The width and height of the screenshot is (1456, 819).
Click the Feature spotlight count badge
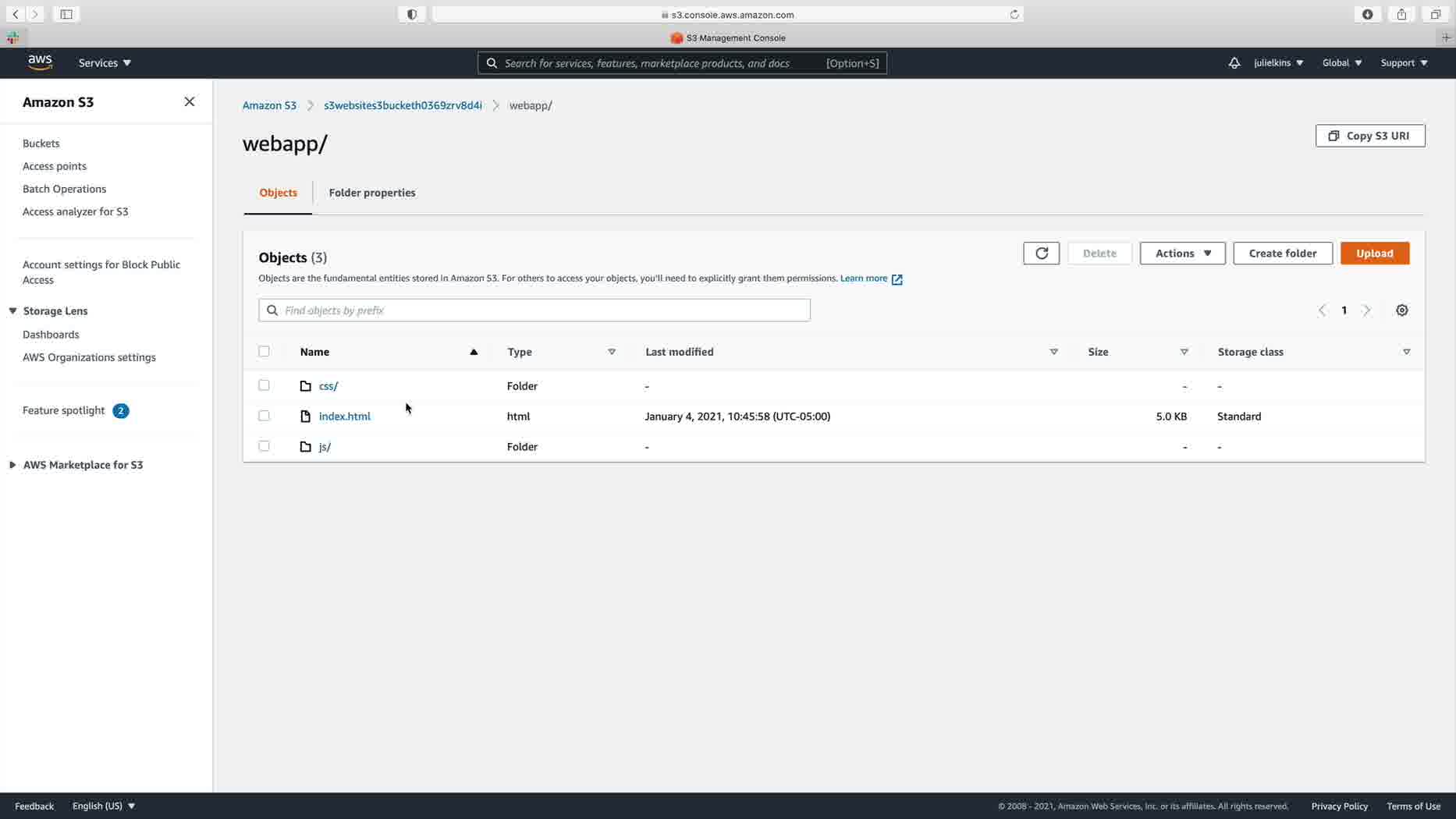(x=120, y=411)
